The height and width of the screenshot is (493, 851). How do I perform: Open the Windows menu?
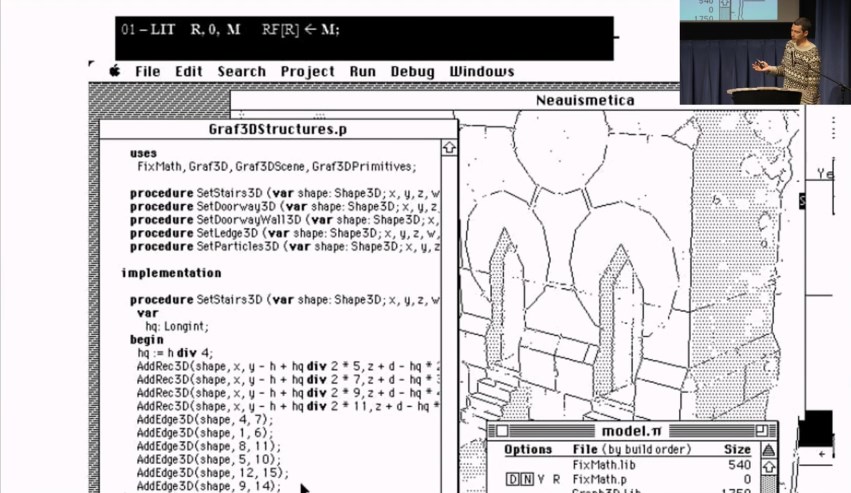tap(481, 71)
